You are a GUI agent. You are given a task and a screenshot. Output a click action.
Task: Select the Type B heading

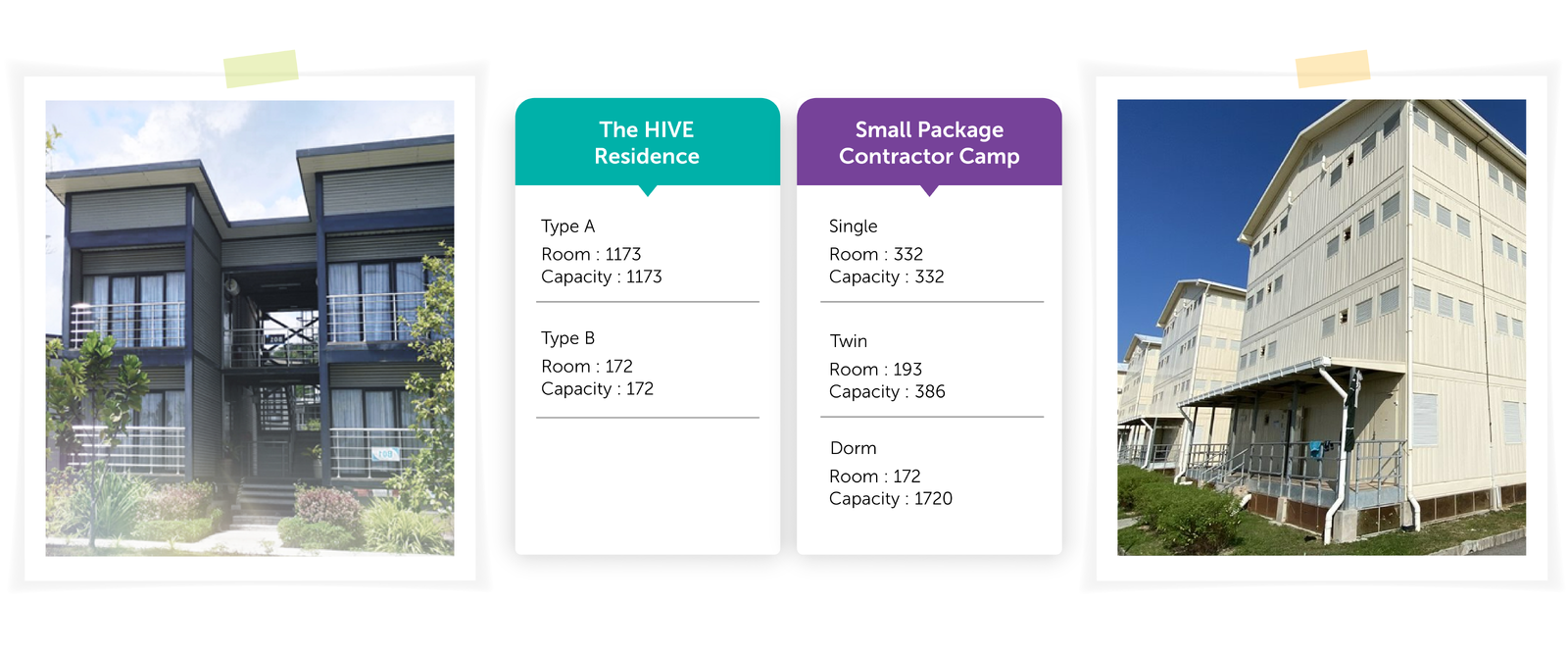pyautogui.click(x=568, y=338)
